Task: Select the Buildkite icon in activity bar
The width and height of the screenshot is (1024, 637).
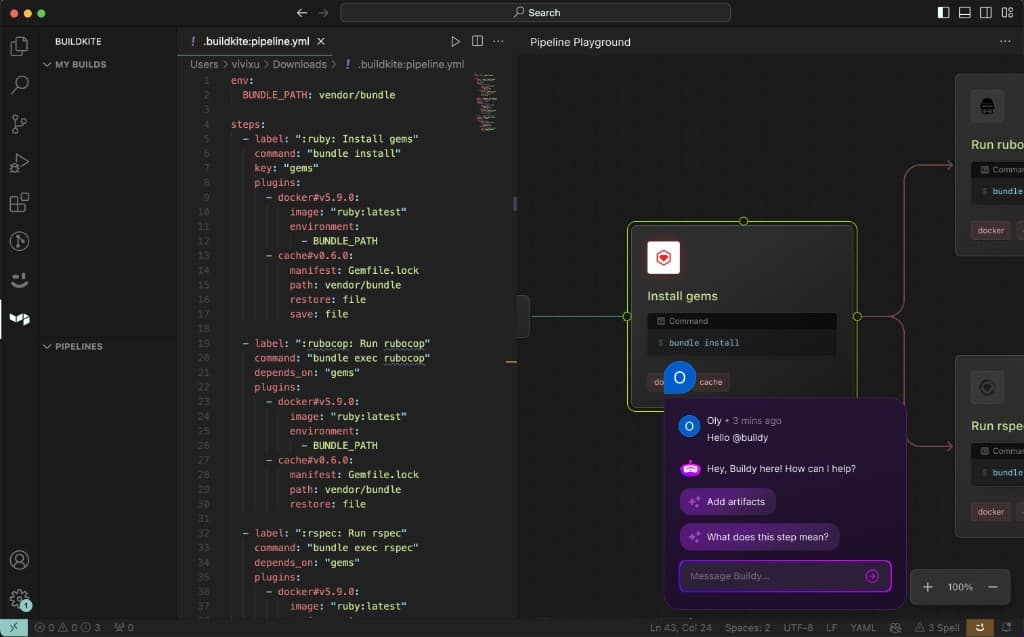Action: (x=19, y=319)
